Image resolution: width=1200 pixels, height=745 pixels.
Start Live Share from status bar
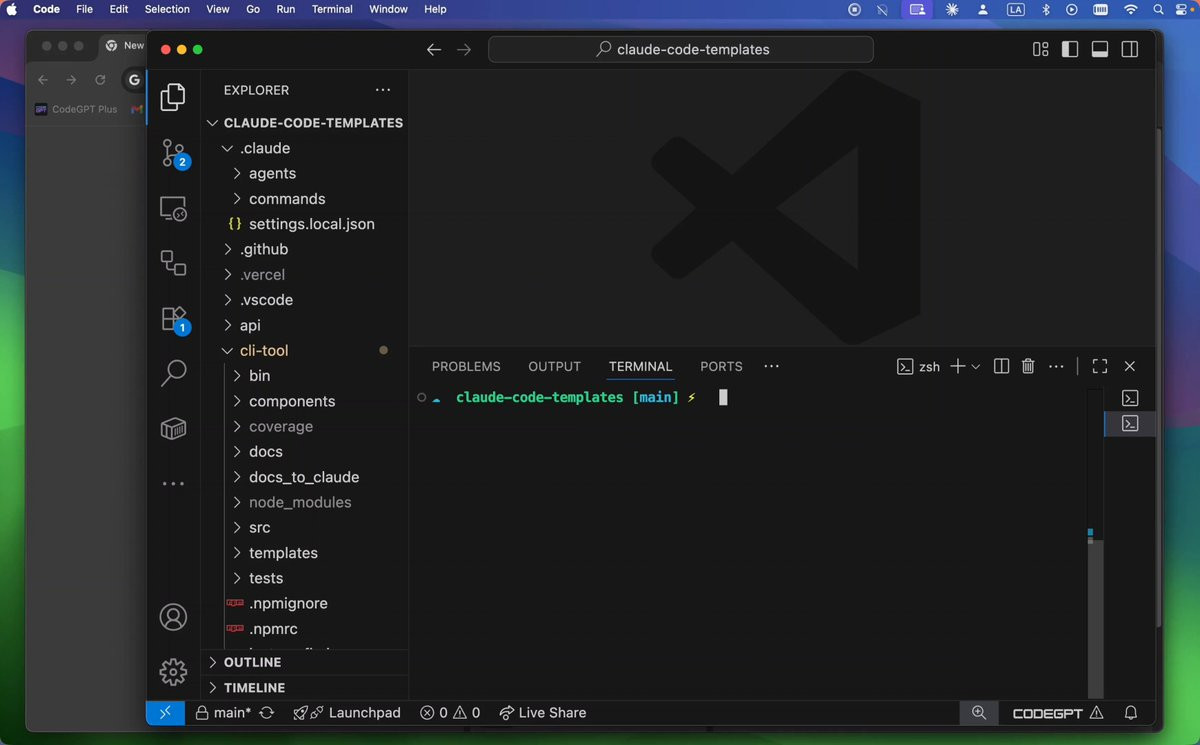[543, 713]
